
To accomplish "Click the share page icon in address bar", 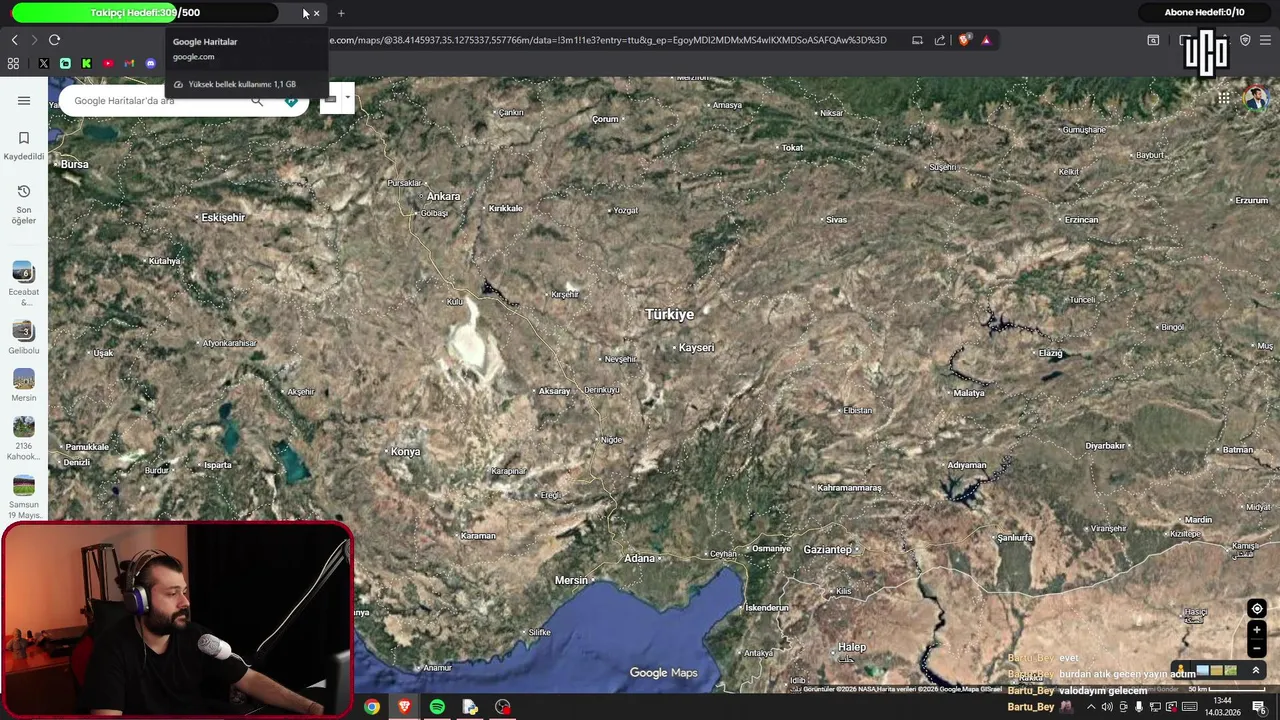I will [940, 40].
